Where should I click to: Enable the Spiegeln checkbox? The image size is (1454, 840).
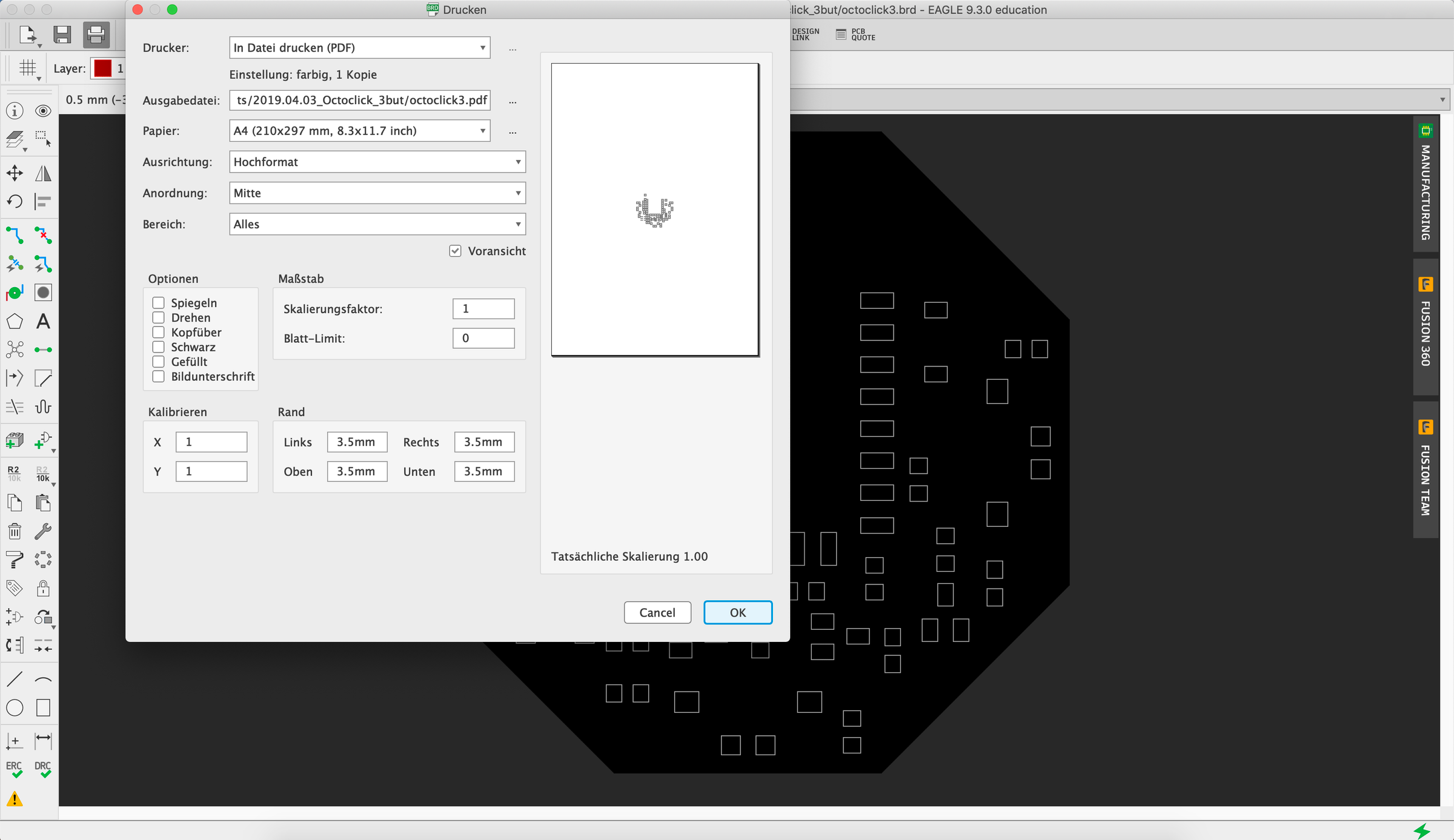[x=159, y=303]
